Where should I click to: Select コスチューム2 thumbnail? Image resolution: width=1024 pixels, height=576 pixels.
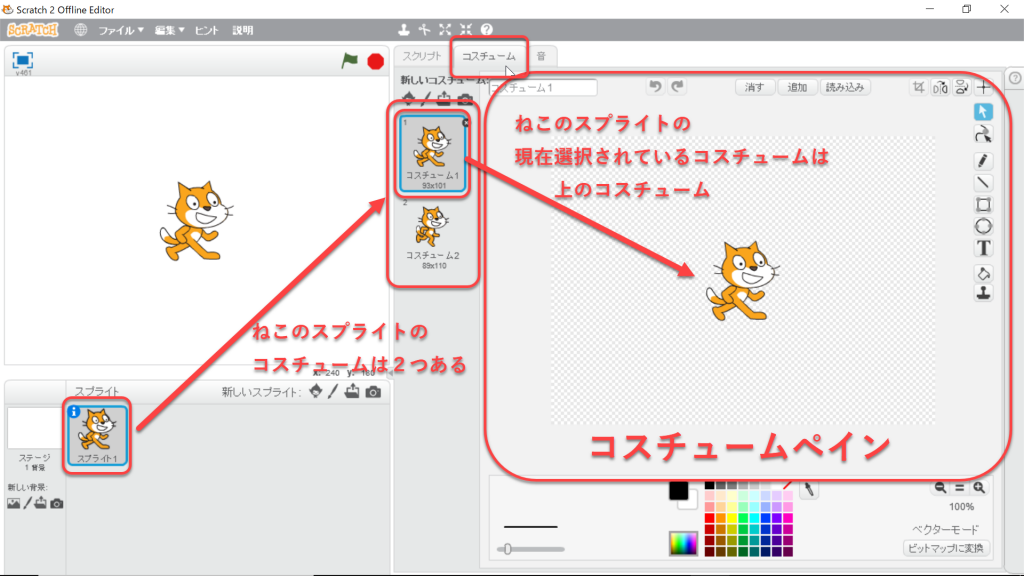click(432, 235)
